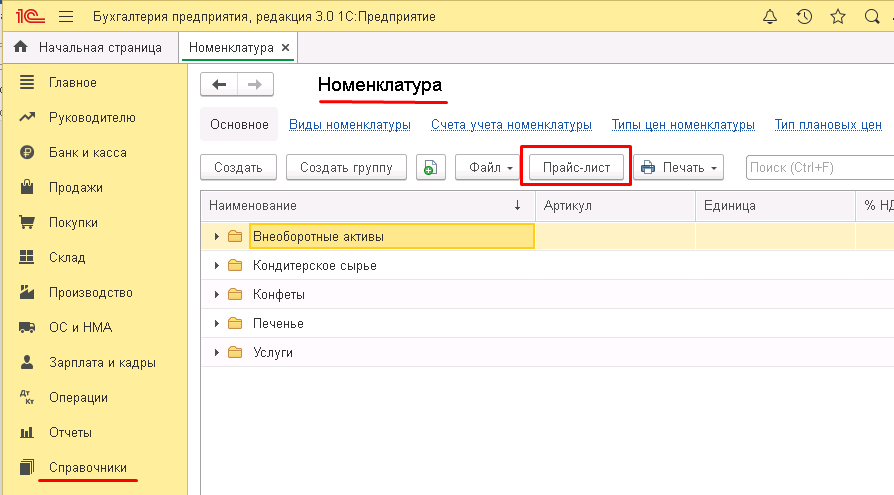The width and height of the screenshot is (894, 495).
Task: Expand the Конфеты group
Action: [217, 294]
